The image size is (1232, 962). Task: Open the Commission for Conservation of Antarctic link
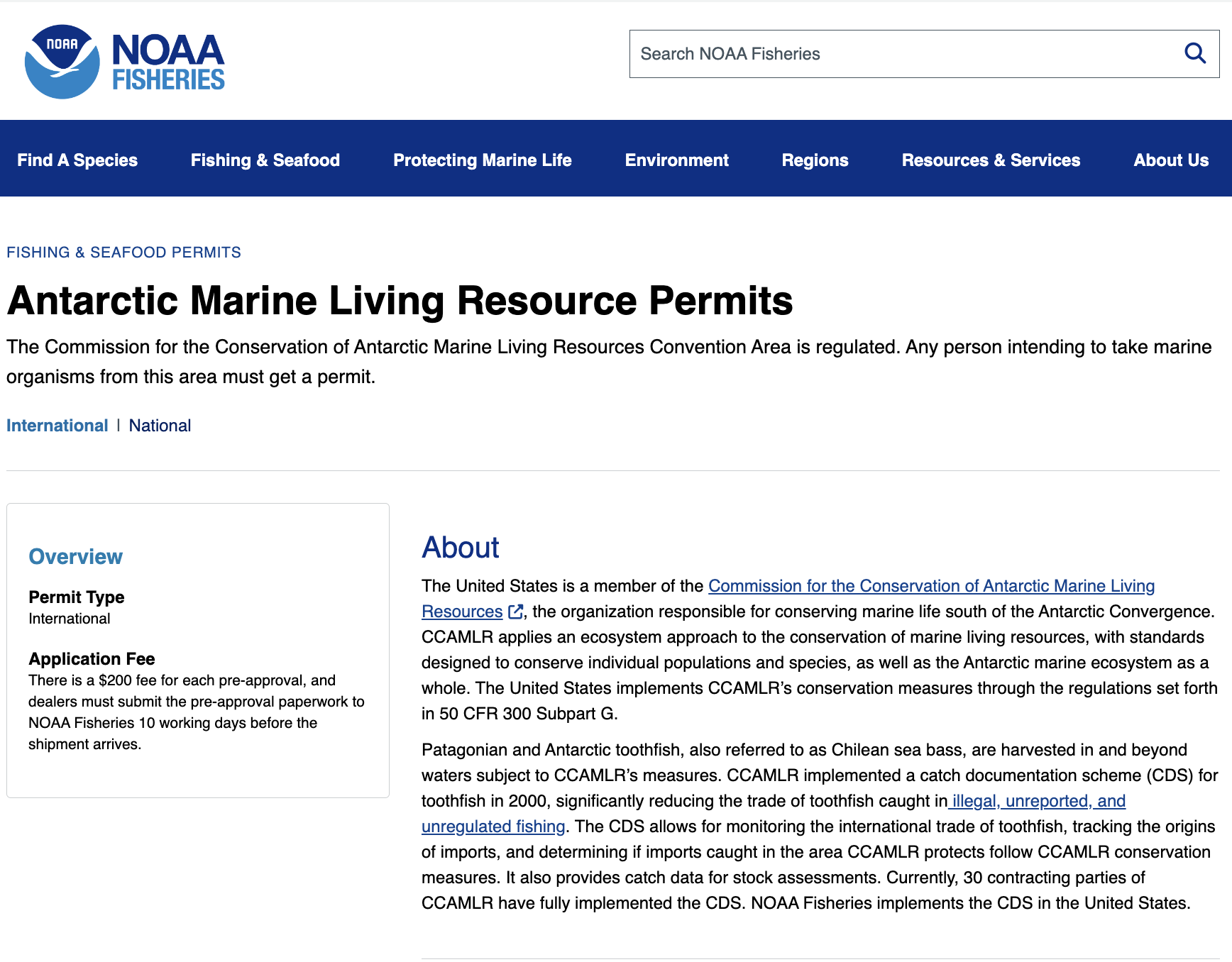point(930,586)
